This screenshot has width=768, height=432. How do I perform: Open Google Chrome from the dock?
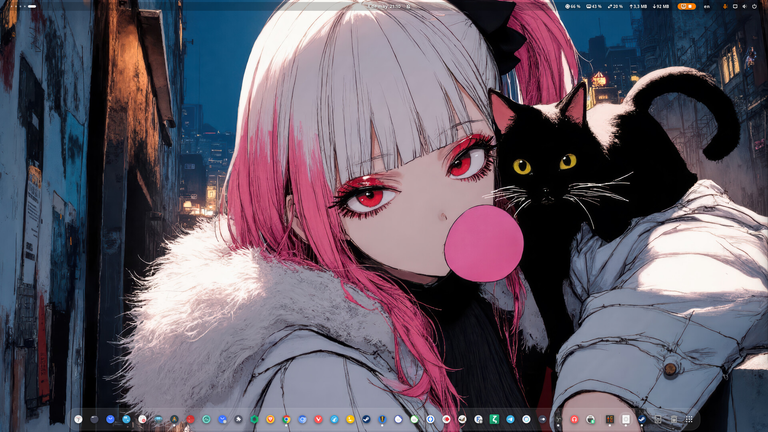point(287,419)
